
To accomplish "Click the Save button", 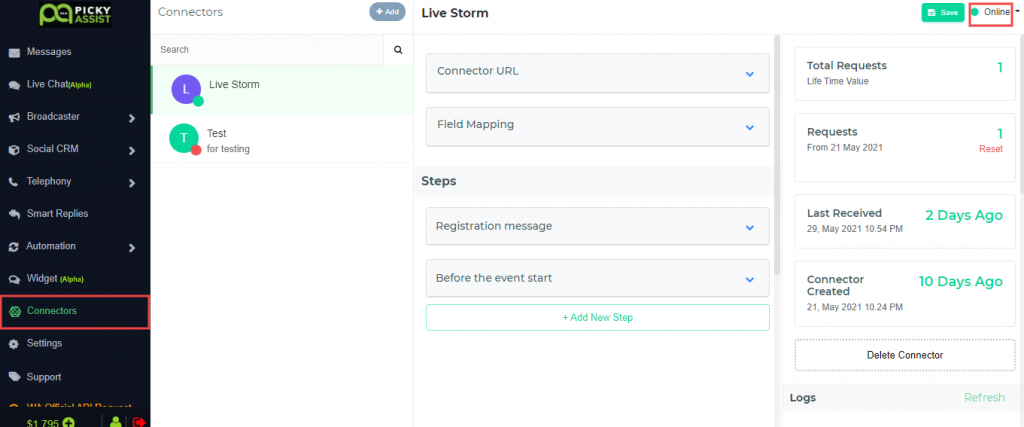I will pos(942,13).
